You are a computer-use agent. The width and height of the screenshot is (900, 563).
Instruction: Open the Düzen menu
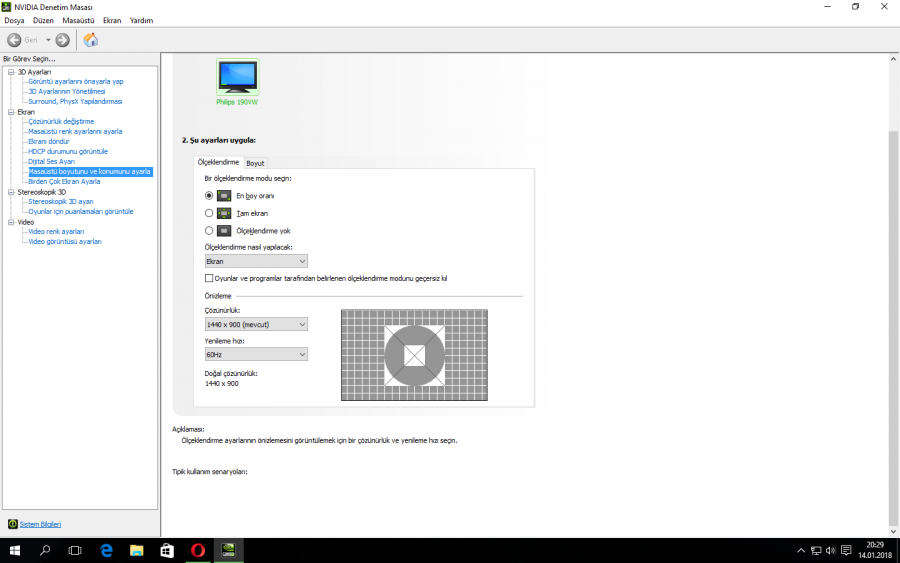pos(43,21)
